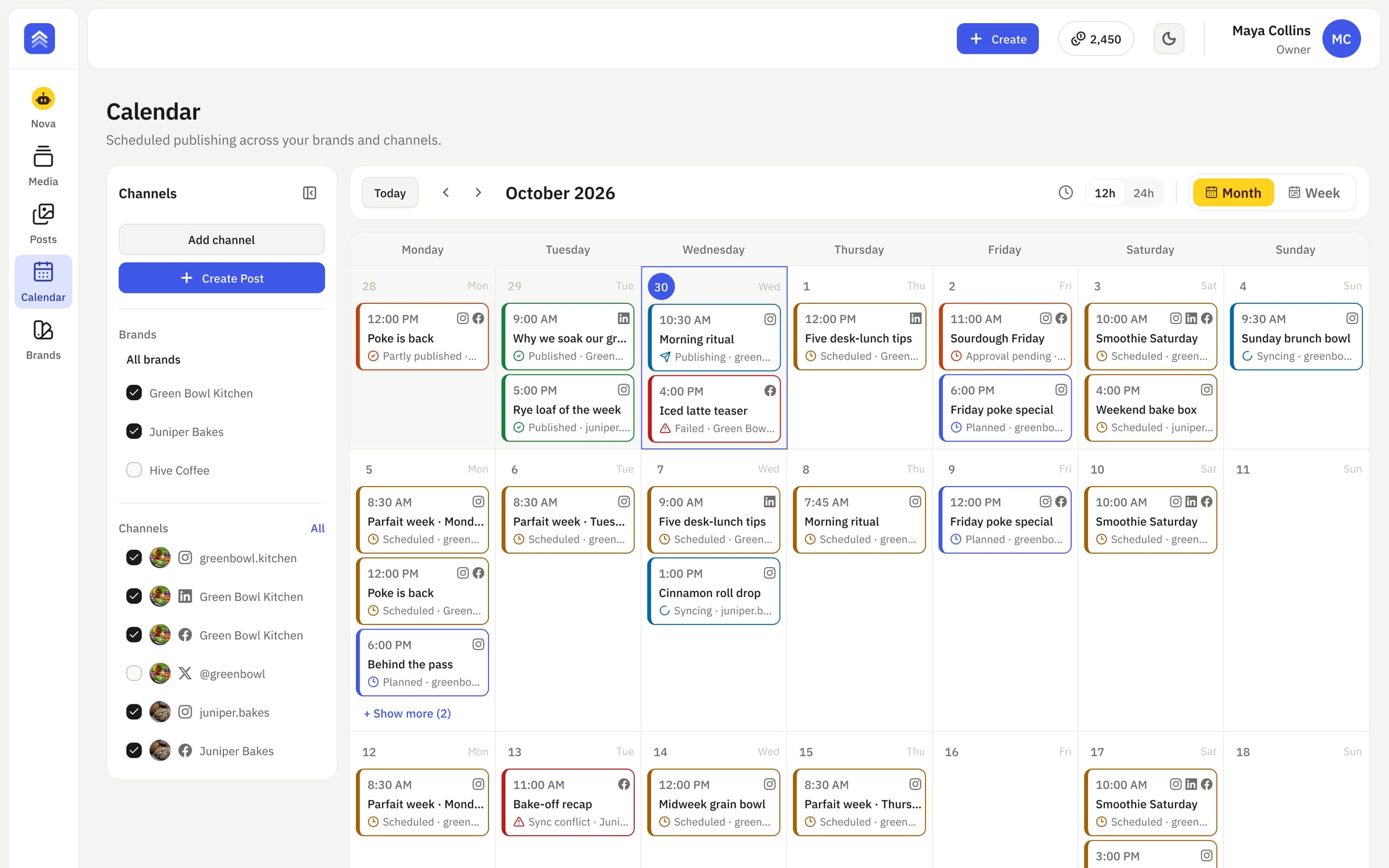Click the 2,450 credits badge
1389x868 pixels.
click(1096, 39)
